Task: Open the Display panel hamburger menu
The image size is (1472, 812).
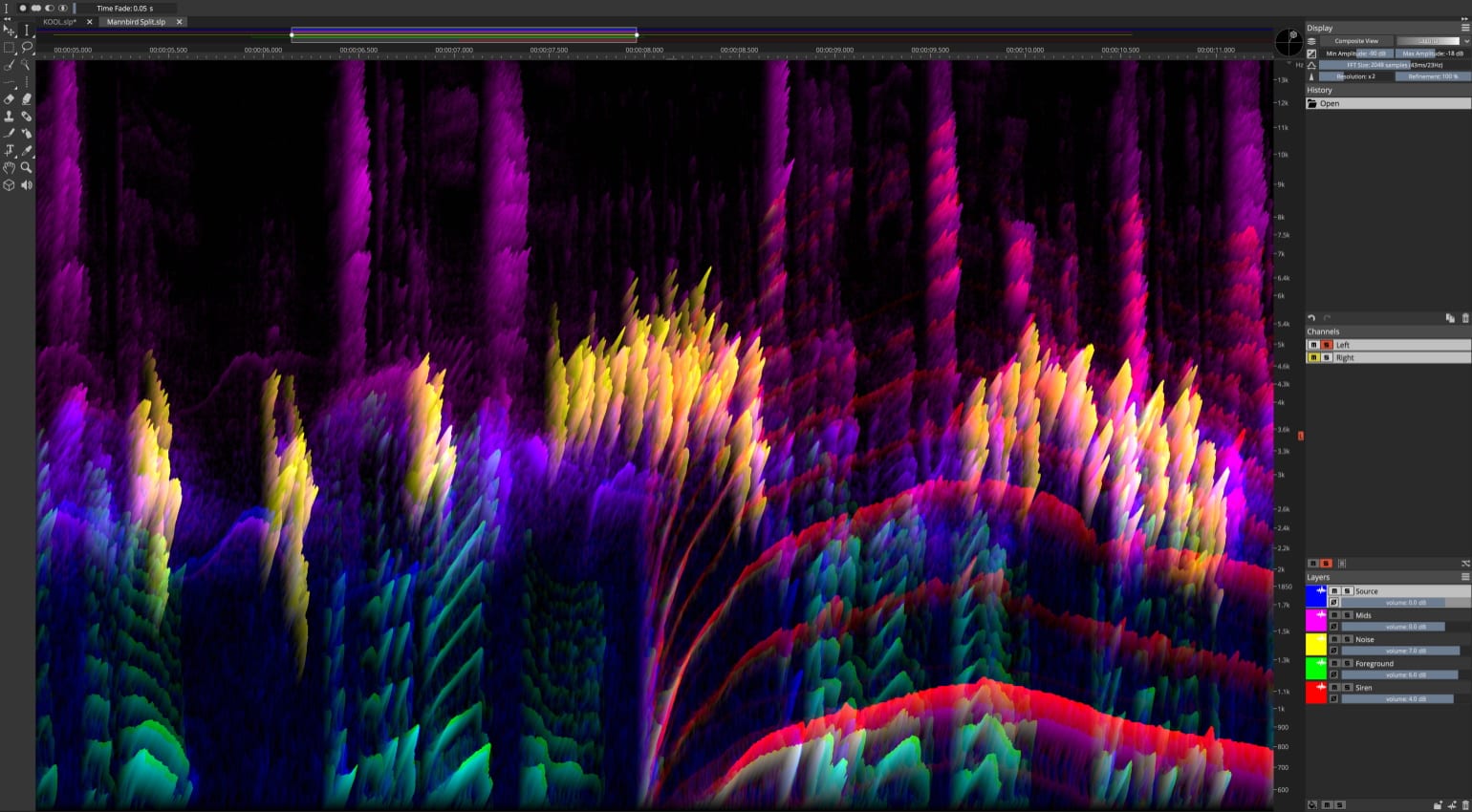Action: coord(1465,28)
